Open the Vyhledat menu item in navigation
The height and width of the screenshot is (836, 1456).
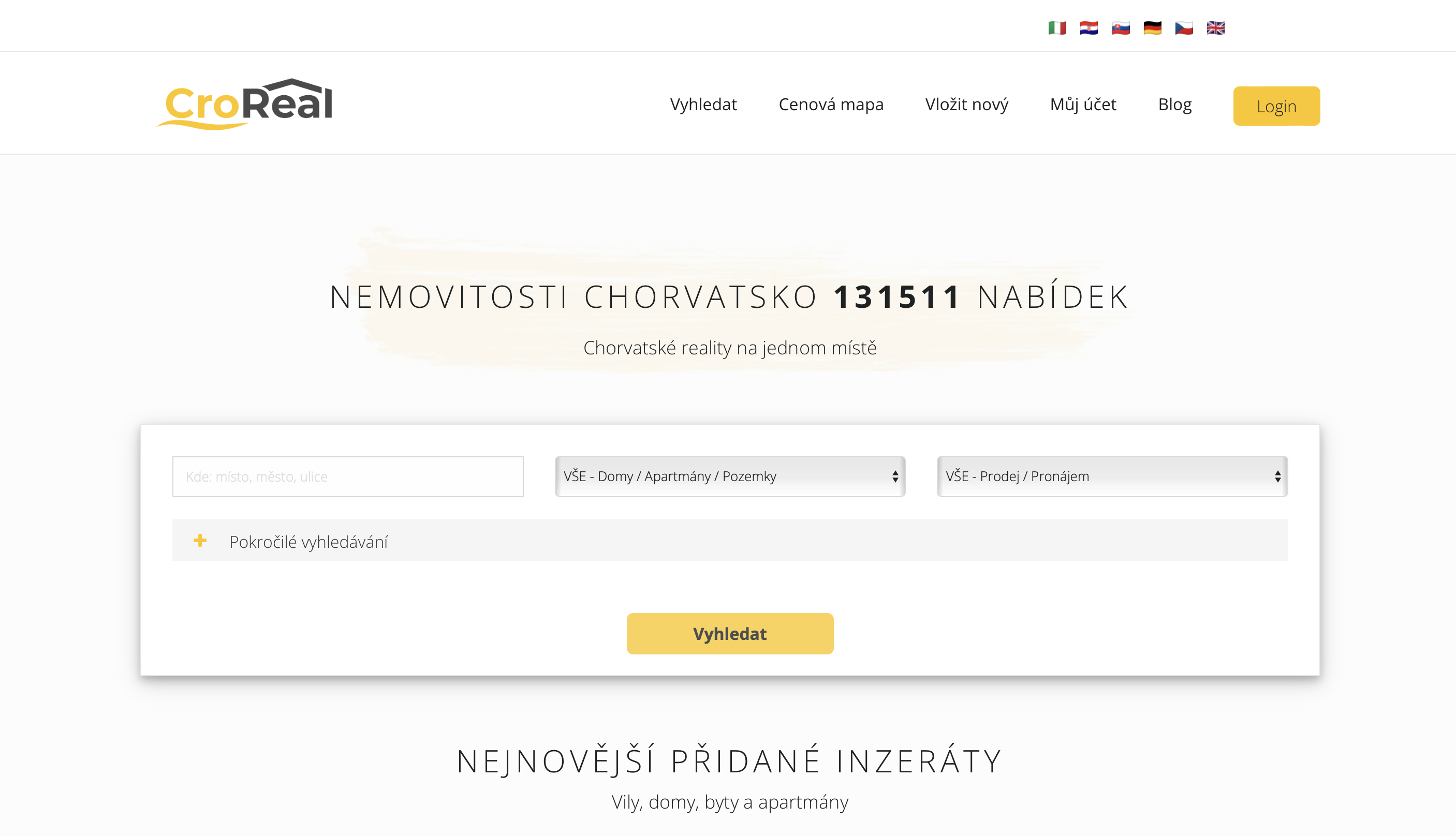point(703,104)
